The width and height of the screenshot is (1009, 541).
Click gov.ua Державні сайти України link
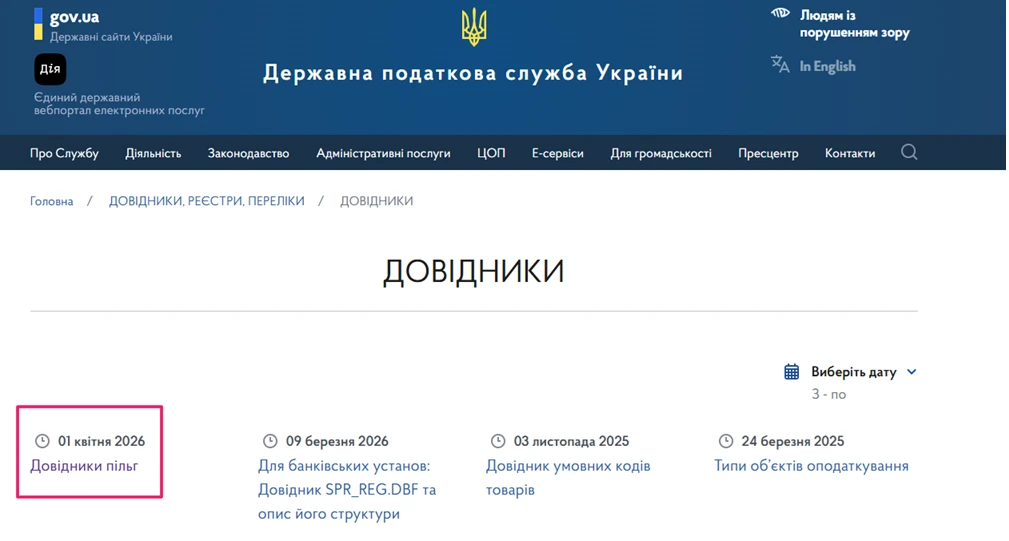tap(111, 26)
